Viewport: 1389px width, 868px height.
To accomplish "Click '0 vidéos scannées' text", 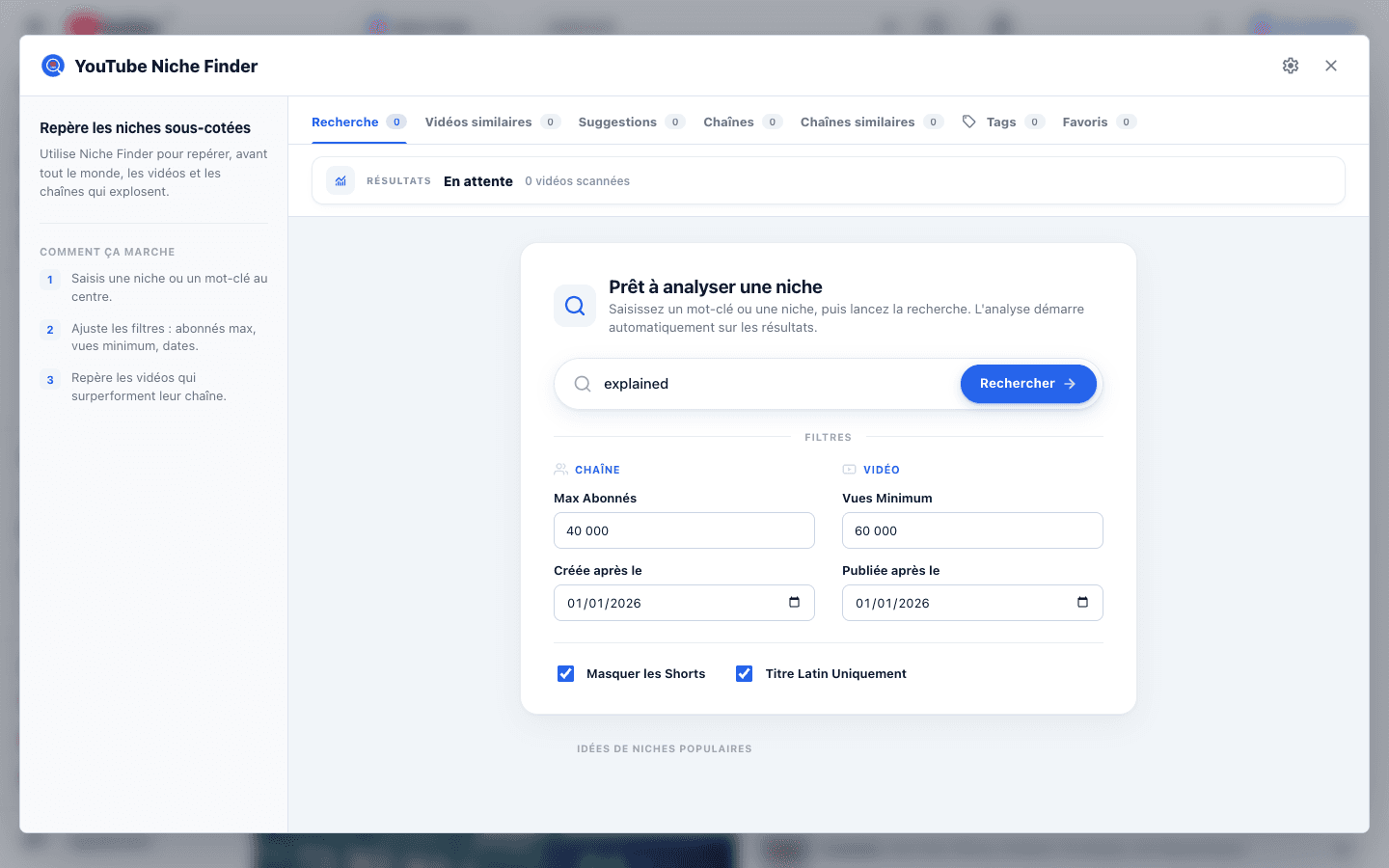I will tap(577, 181).
